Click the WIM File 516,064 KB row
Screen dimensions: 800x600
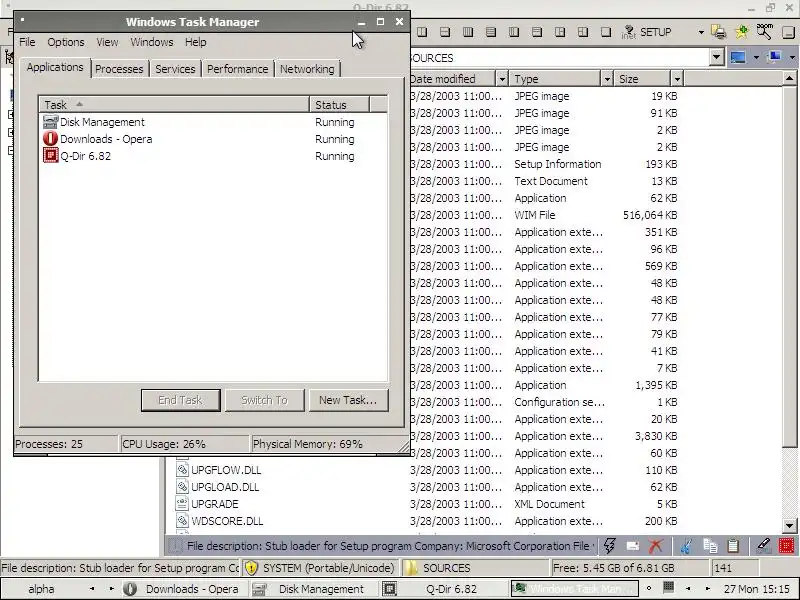(544, 215)
